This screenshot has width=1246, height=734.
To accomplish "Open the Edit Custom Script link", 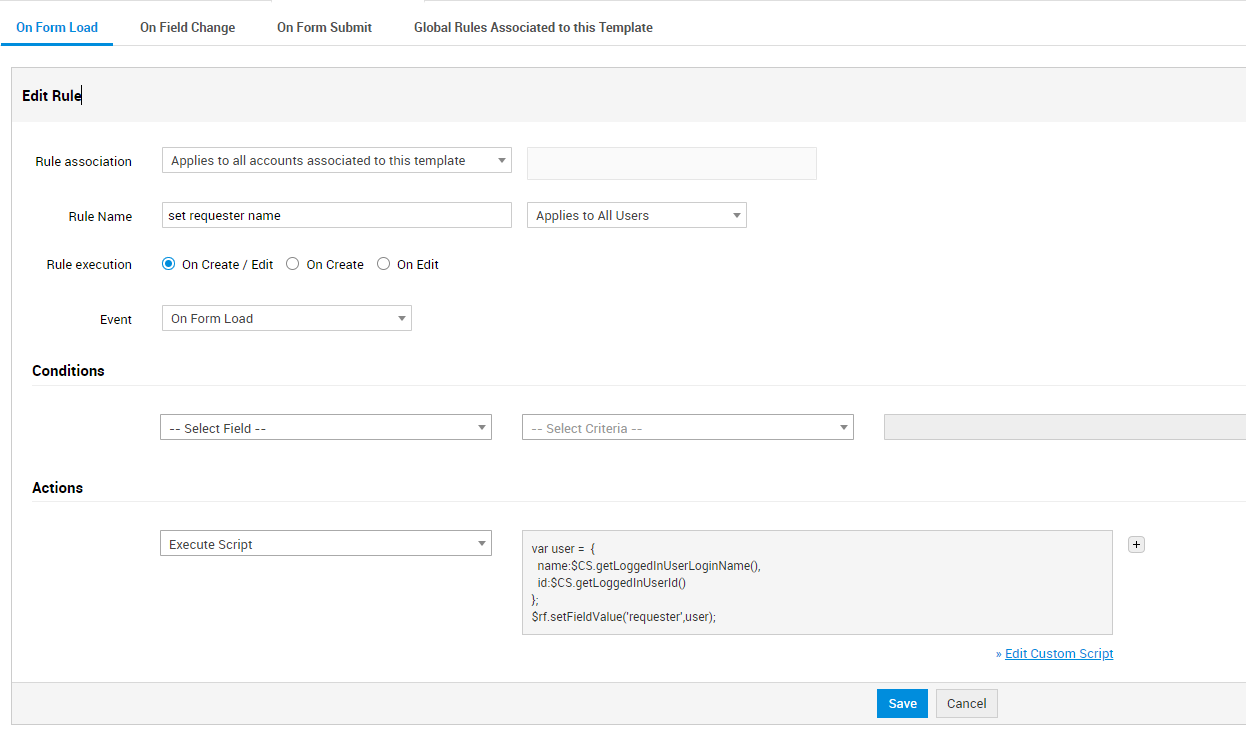I will (x=1058, y=654).
